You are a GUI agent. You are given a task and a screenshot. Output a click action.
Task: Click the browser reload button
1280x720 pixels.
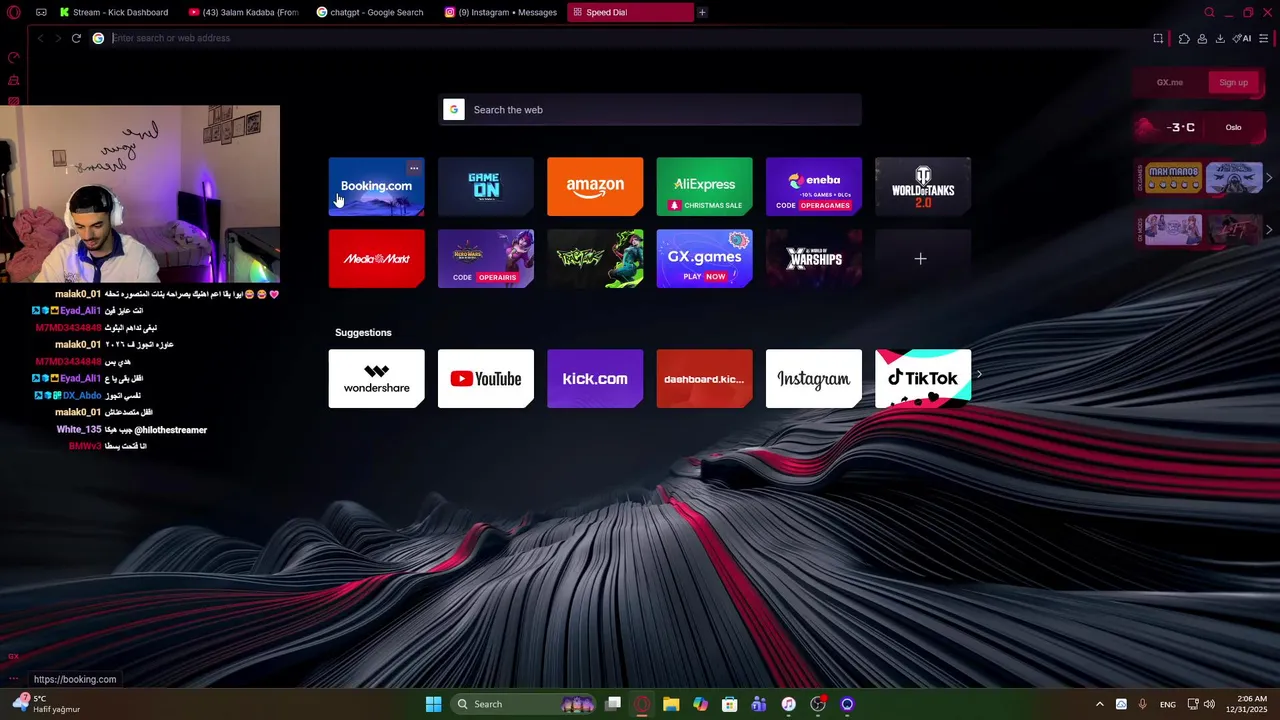coord(76,38)
